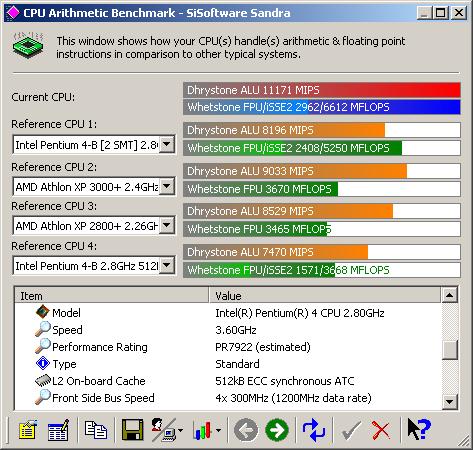Click the Type row info icon
This screenshot has width=473, height=450.
[43, 363]
